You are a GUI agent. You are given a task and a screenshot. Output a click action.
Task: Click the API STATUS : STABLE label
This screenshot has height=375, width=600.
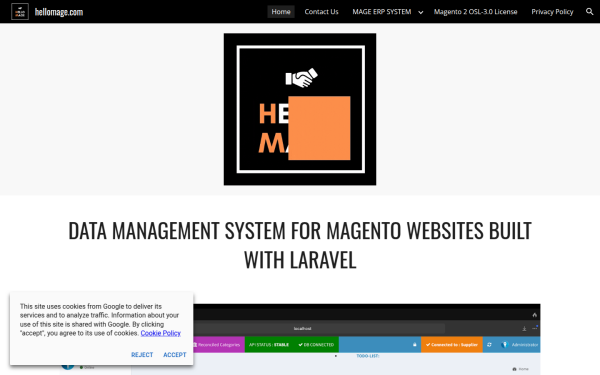pyautogui.click(x=269, y=345)
